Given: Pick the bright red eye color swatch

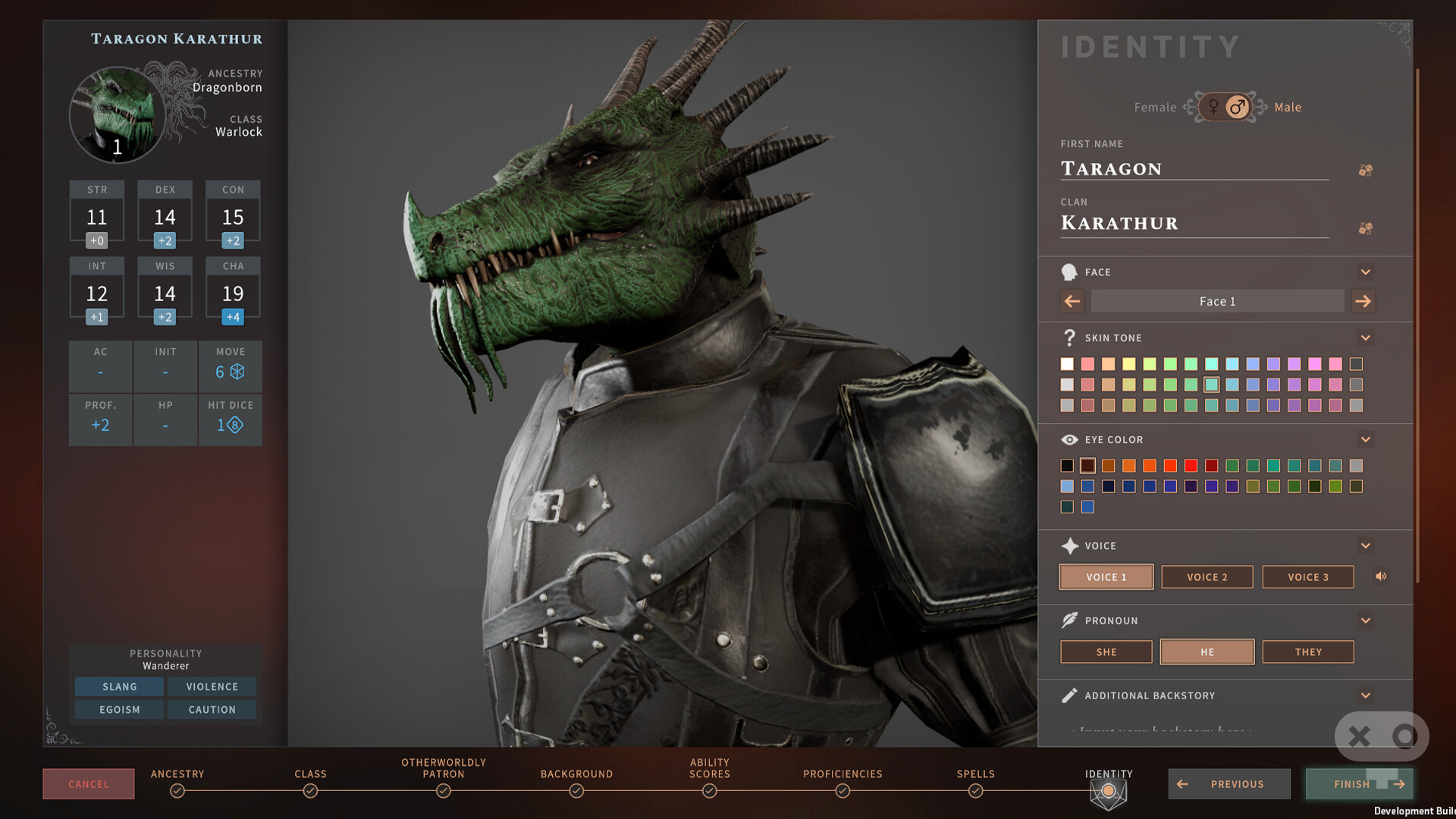Looking at the screenshot, I should pos(1191,466).
